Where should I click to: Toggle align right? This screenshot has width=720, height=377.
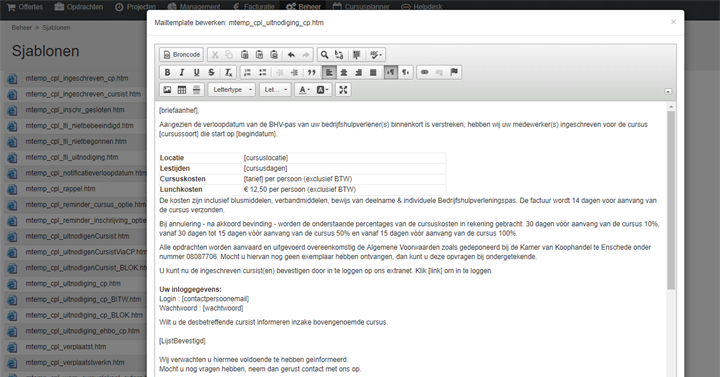(358, 72)
